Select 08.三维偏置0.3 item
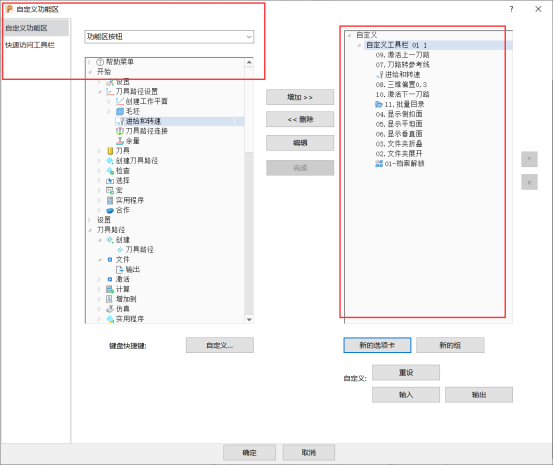The width and height of the screenshot is (554, 466). click(401, 84)
